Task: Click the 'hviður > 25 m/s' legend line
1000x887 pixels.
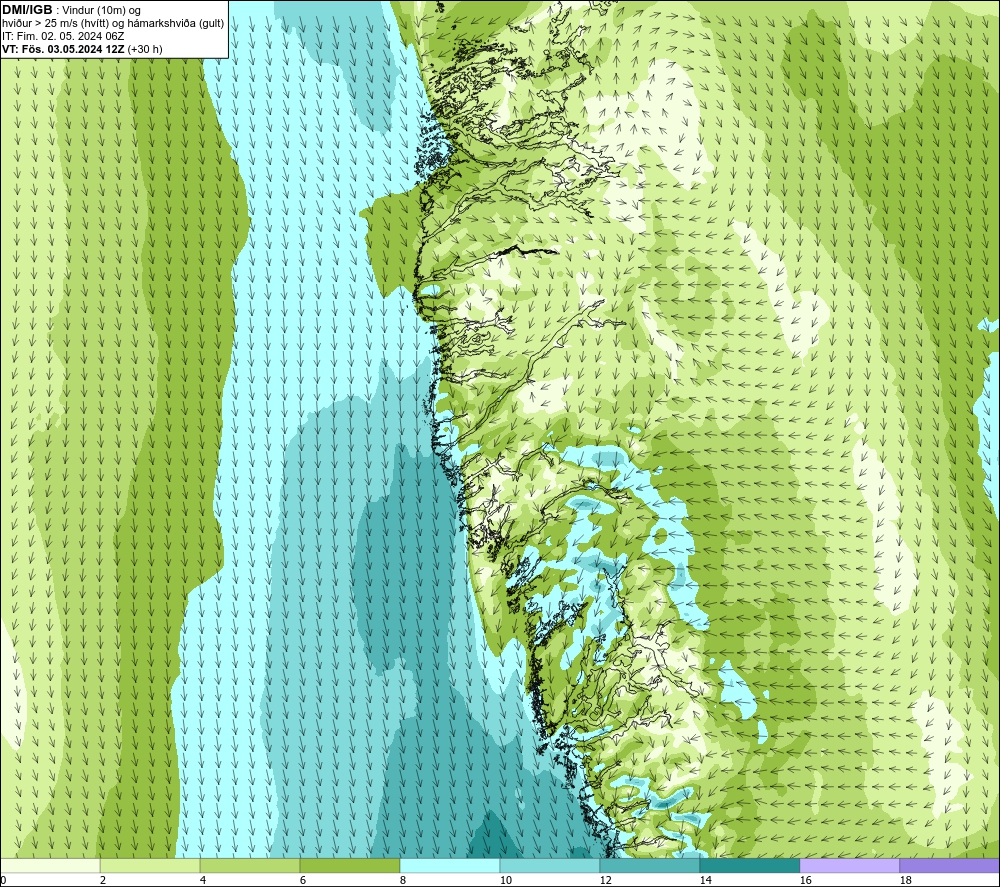Action: 113,24
